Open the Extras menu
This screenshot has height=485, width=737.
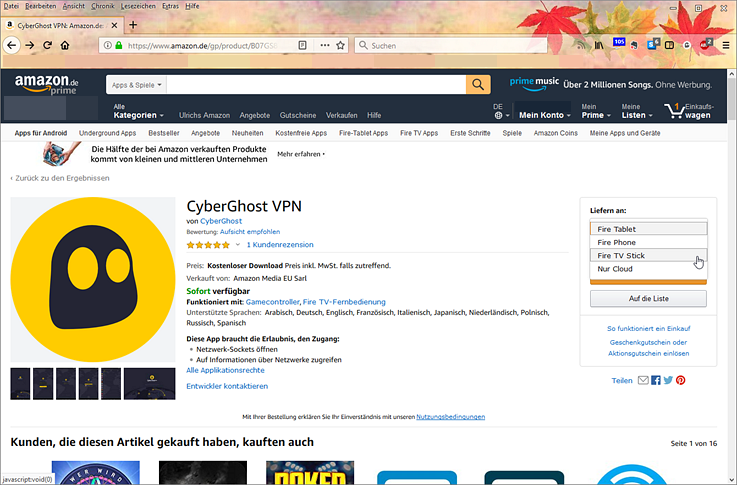click(170, 6)
